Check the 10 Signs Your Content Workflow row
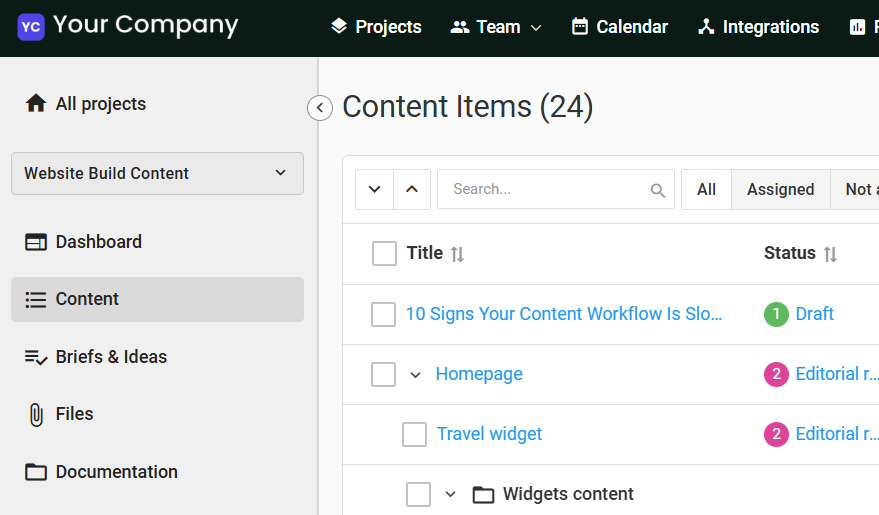Viewport: 879px width, 515px height. coord(383,314)
